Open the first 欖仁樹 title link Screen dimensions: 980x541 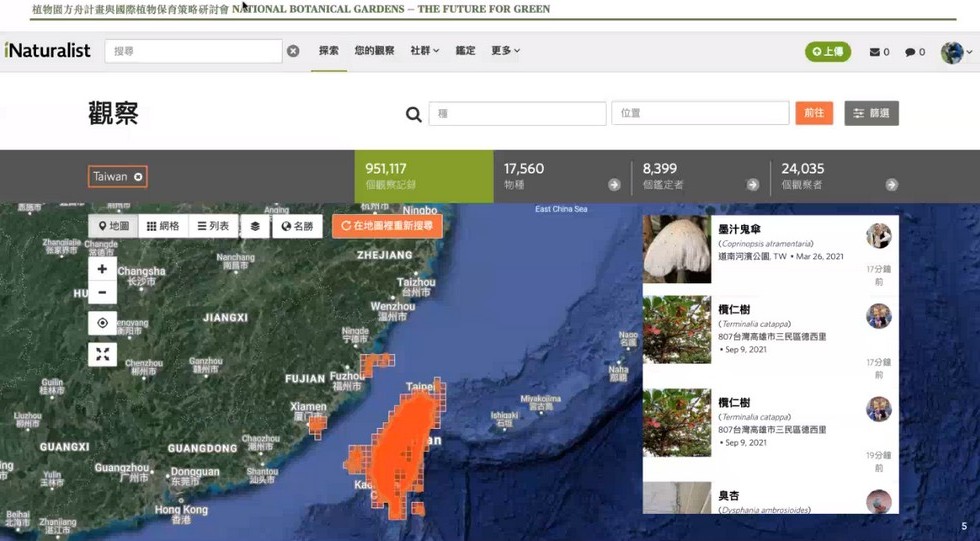click(734, 310)
